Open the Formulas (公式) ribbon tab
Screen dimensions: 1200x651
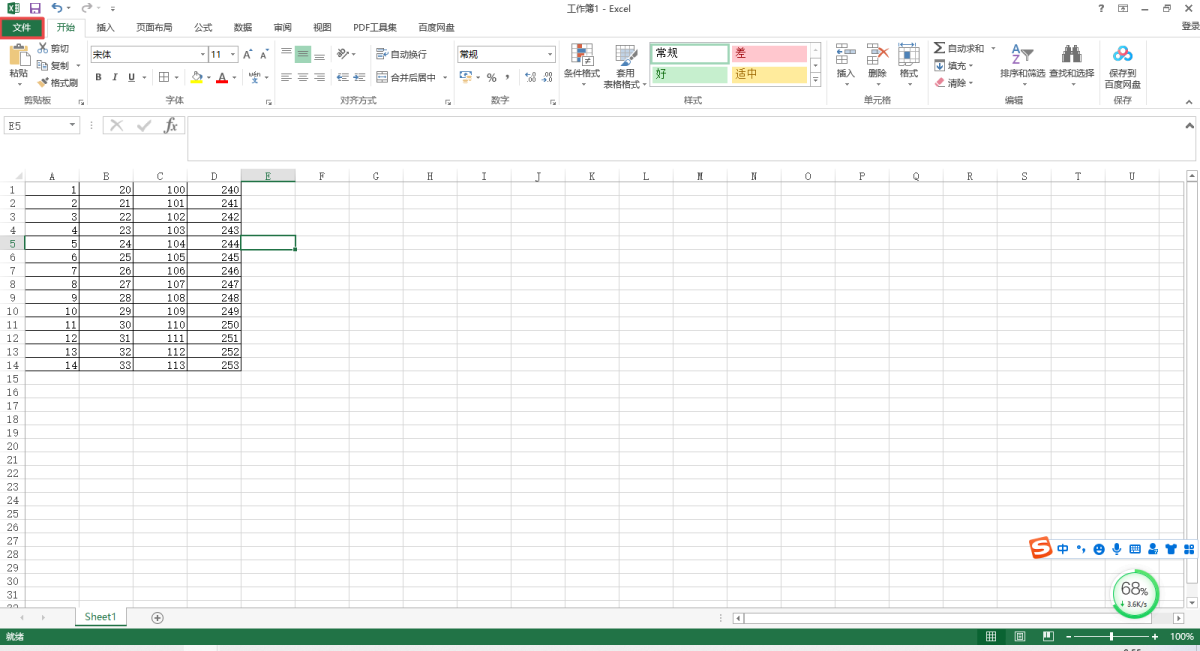click(203, 27)
